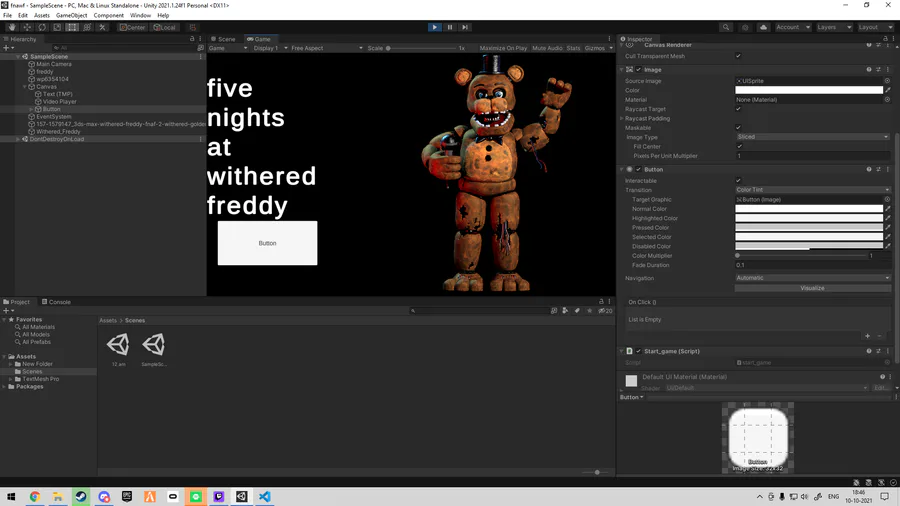Screen dimensions: 900x506
Task: Click Hierarchy panel lock icon
Action: (192, 39)
